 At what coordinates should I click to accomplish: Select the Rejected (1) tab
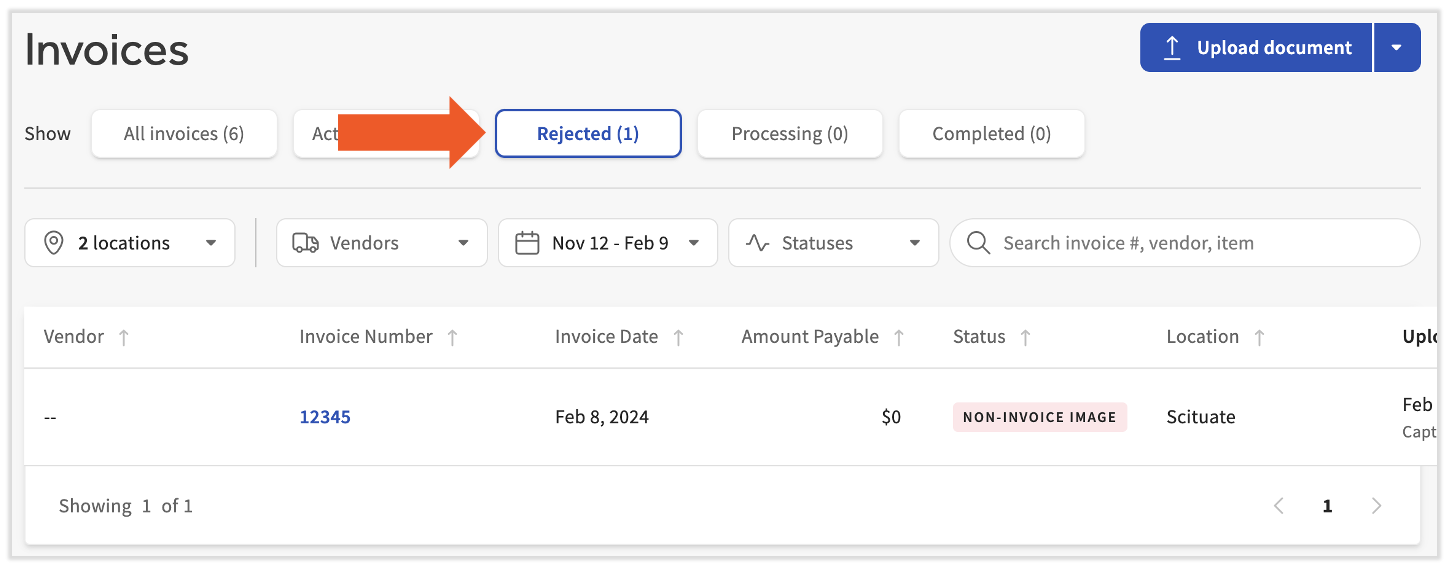point(588,134)
